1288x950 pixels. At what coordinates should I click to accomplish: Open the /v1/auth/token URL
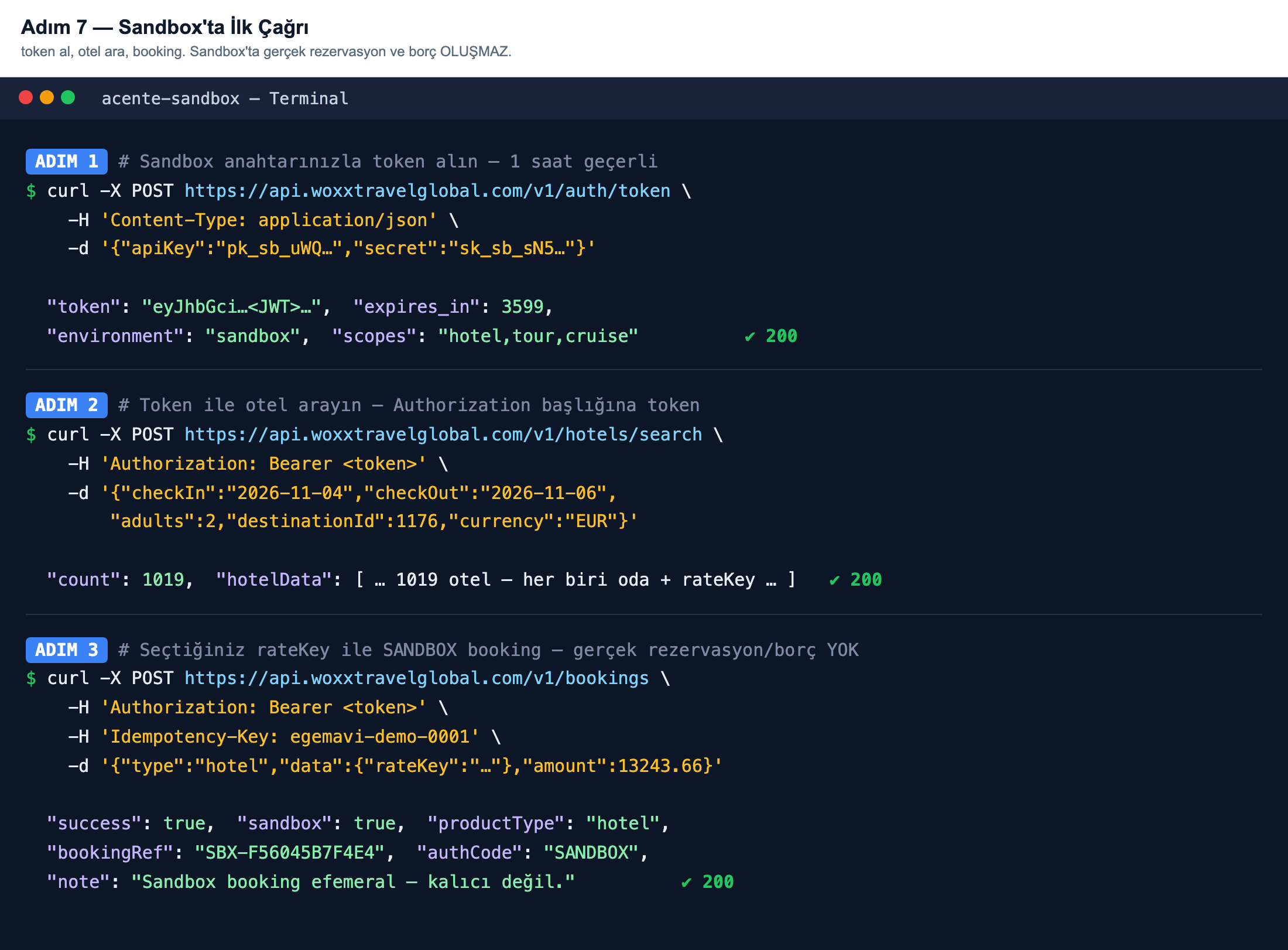click(427, 191)
